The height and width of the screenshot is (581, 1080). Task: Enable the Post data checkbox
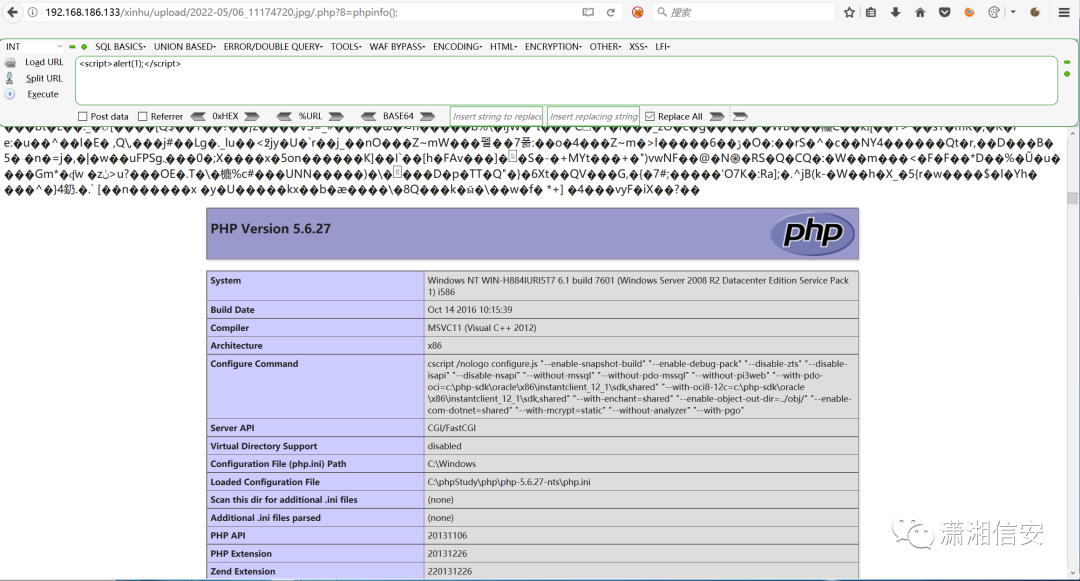tap(83, 116)
